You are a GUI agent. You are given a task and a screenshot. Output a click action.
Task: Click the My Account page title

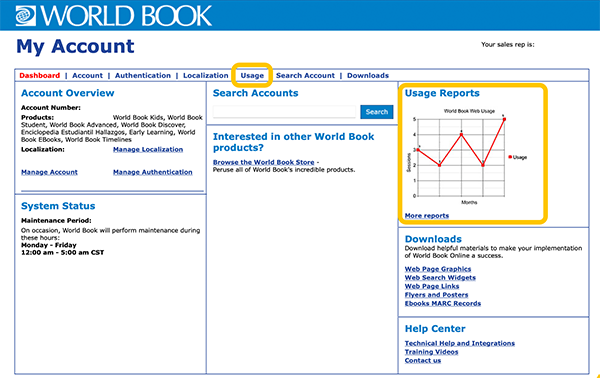click(75, 47)
